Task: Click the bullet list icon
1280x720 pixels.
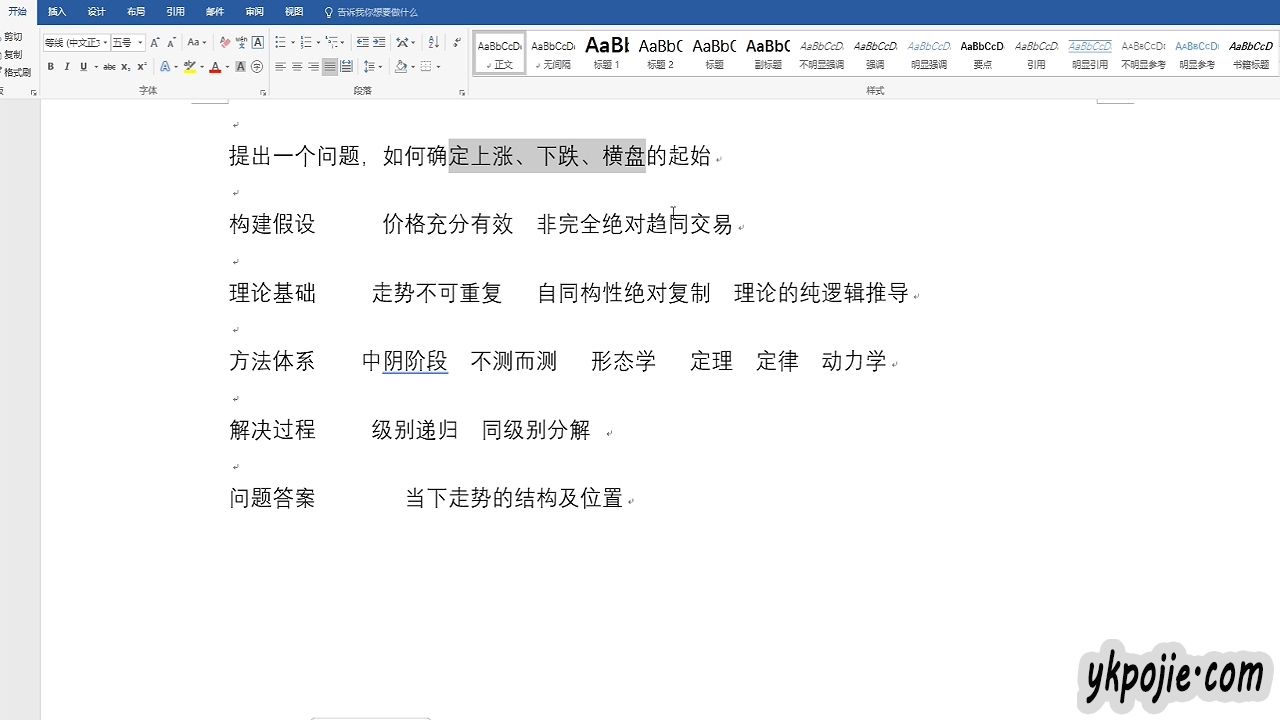Action: (280, 43)
